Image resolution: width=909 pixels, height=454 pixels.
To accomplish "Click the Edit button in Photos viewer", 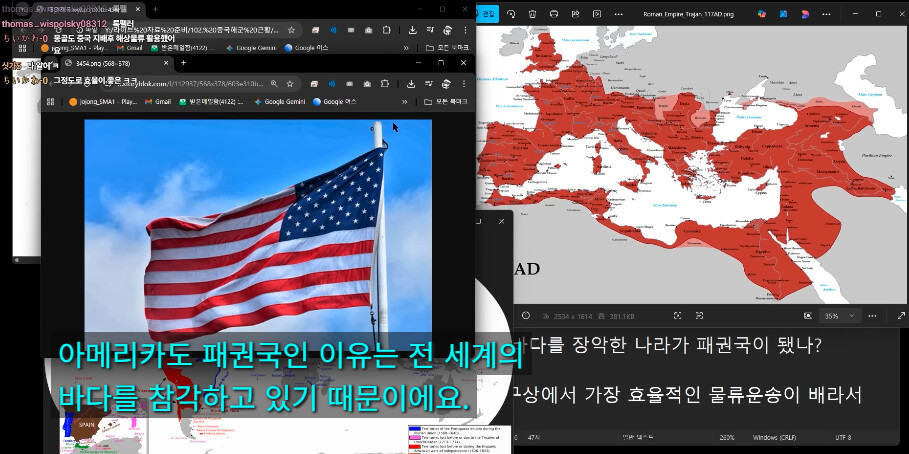I will pos(488,14).
